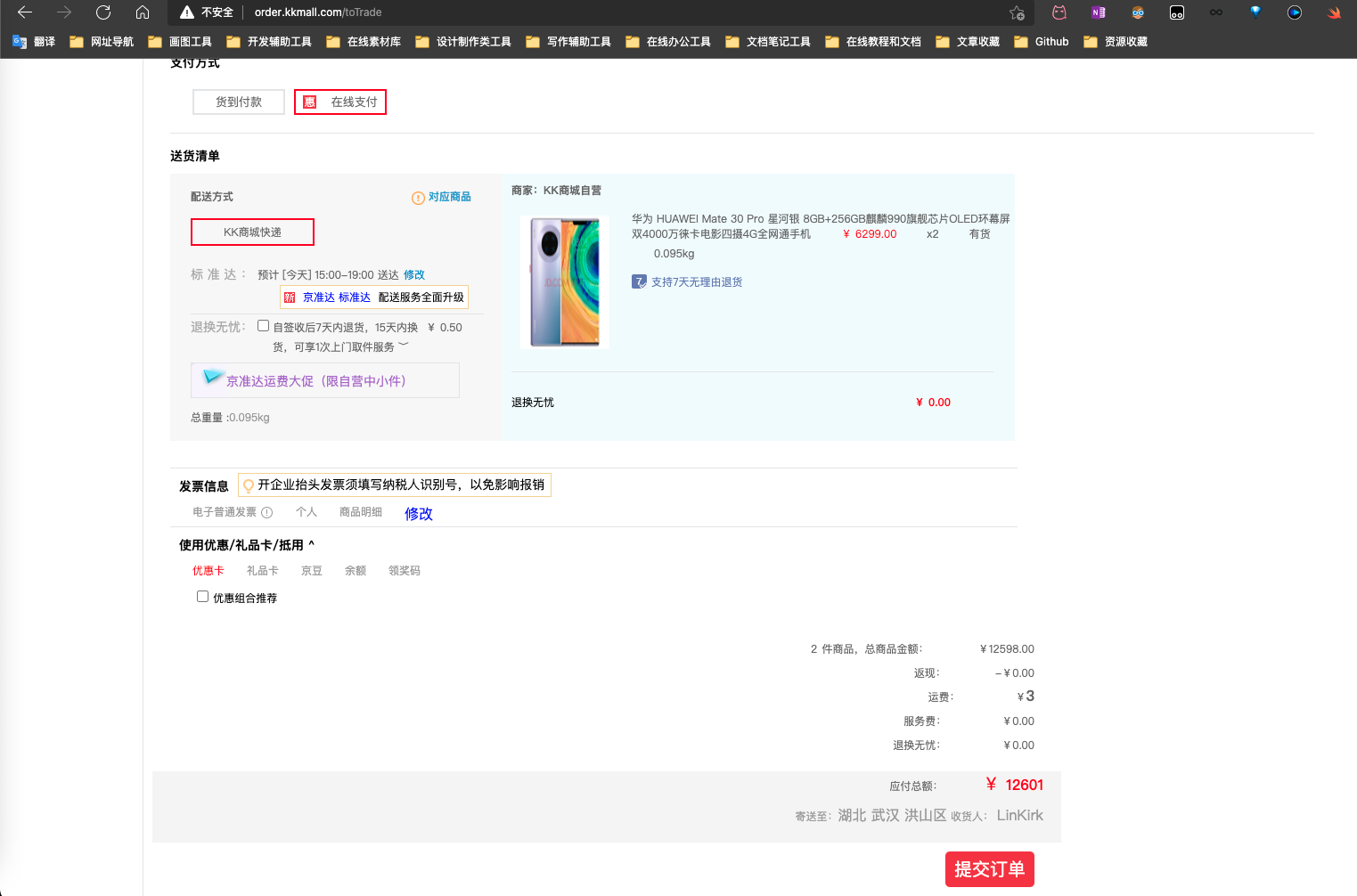Open the 翻译 bookmark
The image size is (1357, 896).
[34, 42]
